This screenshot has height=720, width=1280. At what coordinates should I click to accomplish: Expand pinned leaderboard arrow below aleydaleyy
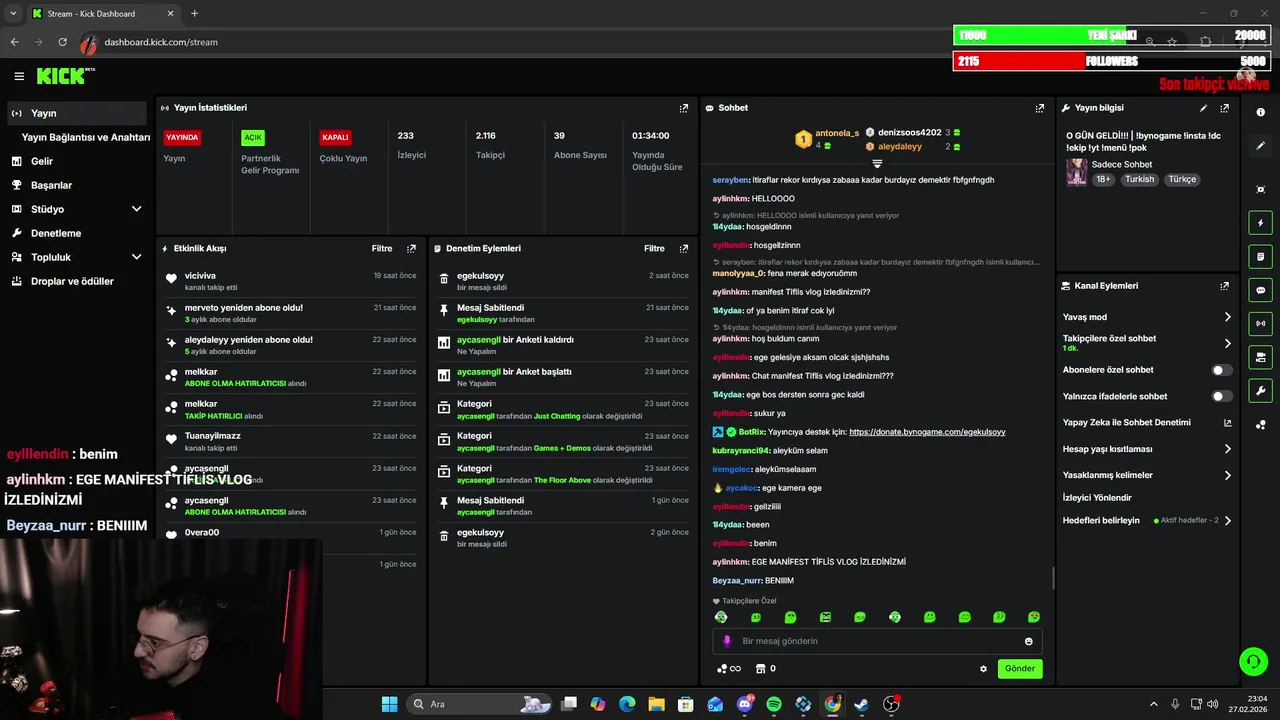(x=877, y=163)
